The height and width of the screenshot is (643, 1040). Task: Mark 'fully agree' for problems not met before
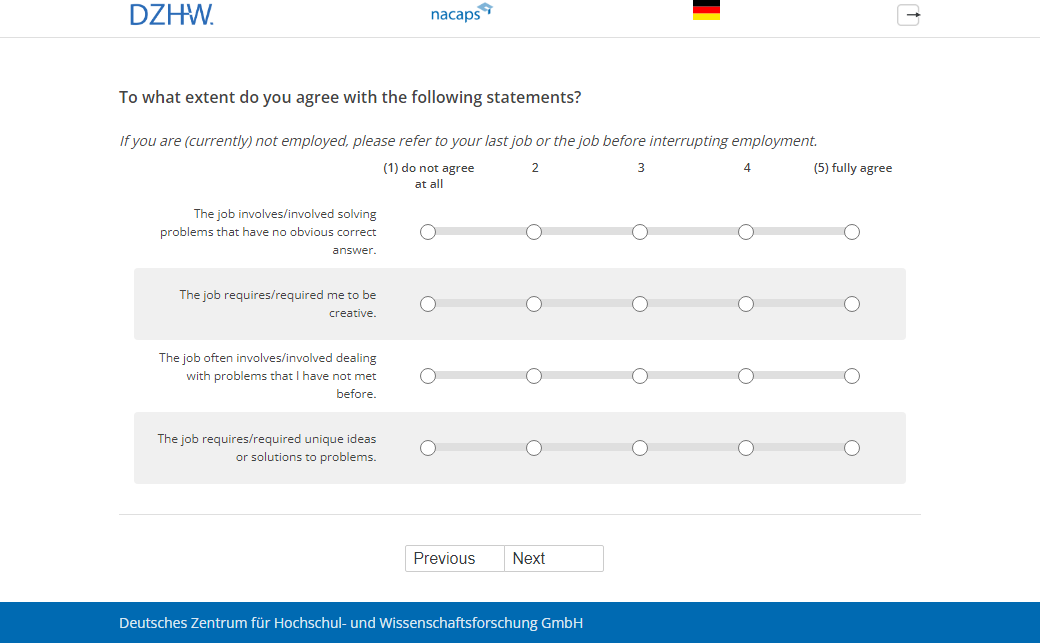point(852,376)
